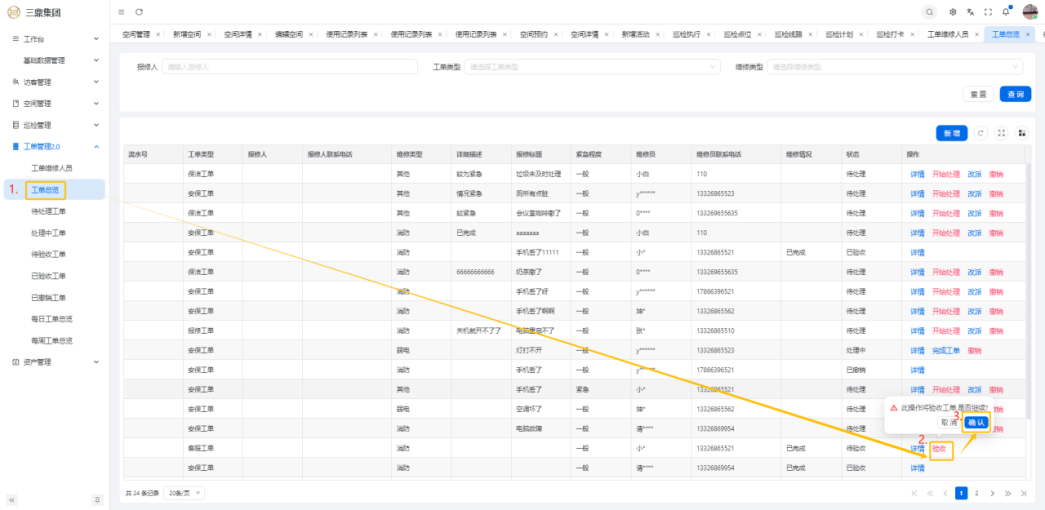Select 待处理工单 in the sidebar

coord(48,211)
